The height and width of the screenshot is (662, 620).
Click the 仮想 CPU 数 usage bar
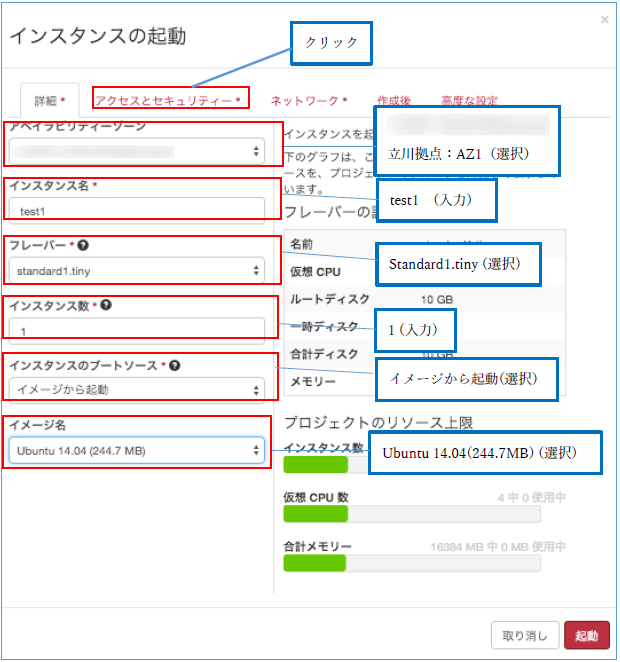pyautogui.click(x=412, y=514)
